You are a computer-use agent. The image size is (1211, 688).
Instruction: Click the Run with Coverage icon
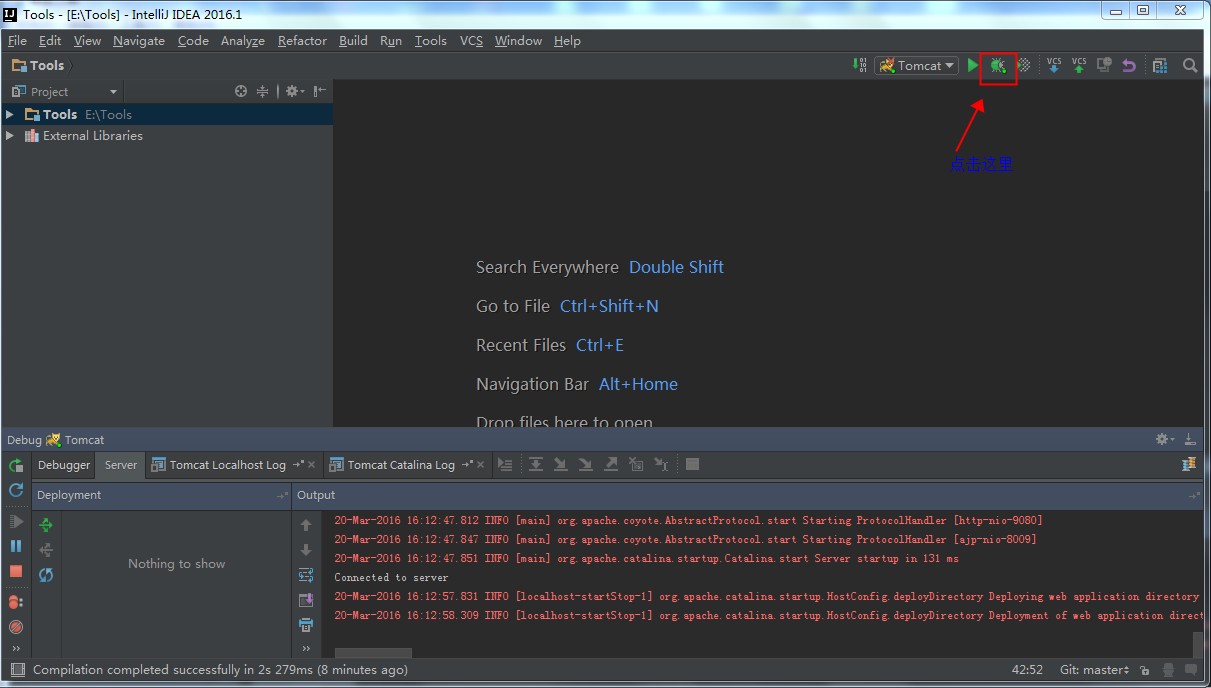click(x=1024, y=65)
